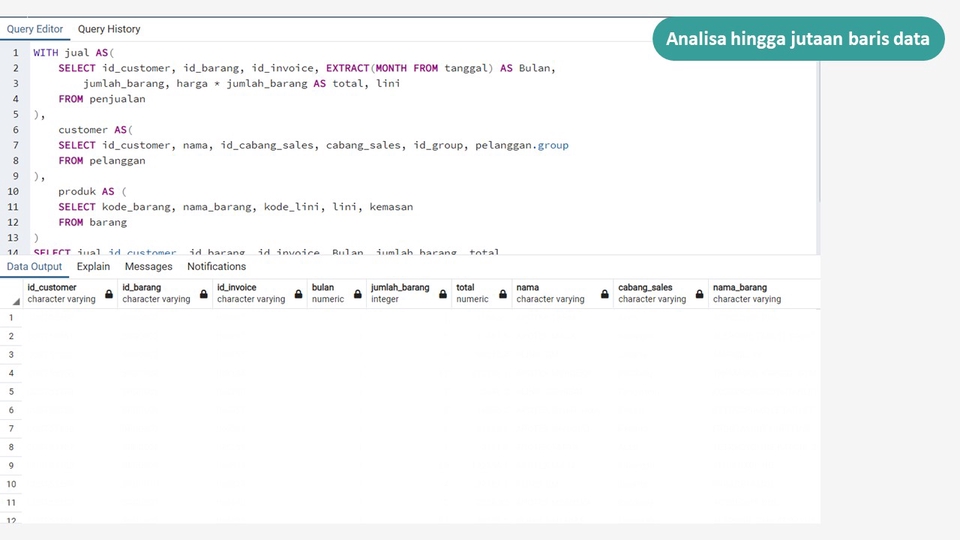Select row 10 in the data output
Image resolution: width=960 pixels, height=540 pixels.
point(11,484)
